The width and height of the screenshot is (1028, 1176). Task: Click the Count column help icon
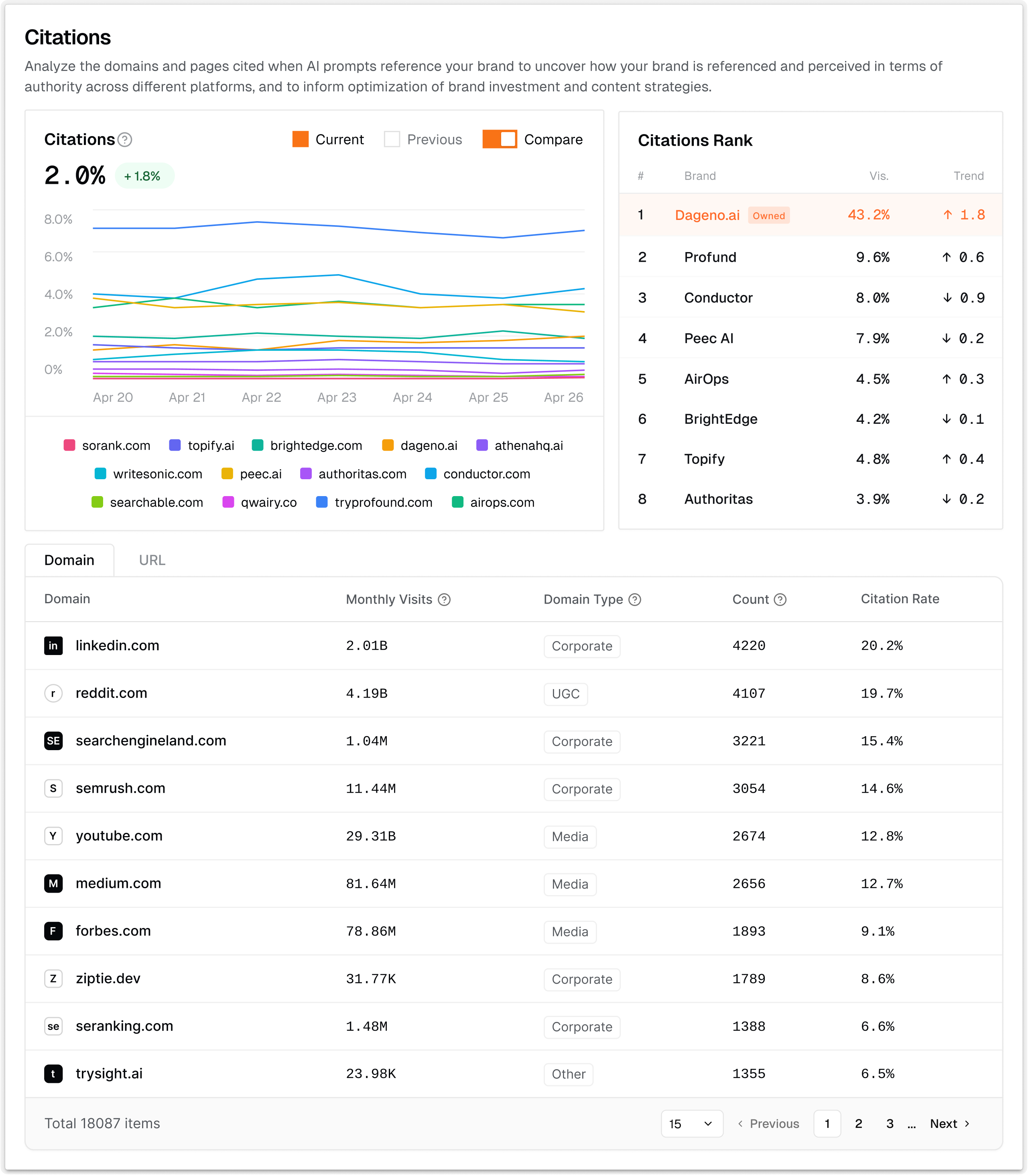coord(780,599)
